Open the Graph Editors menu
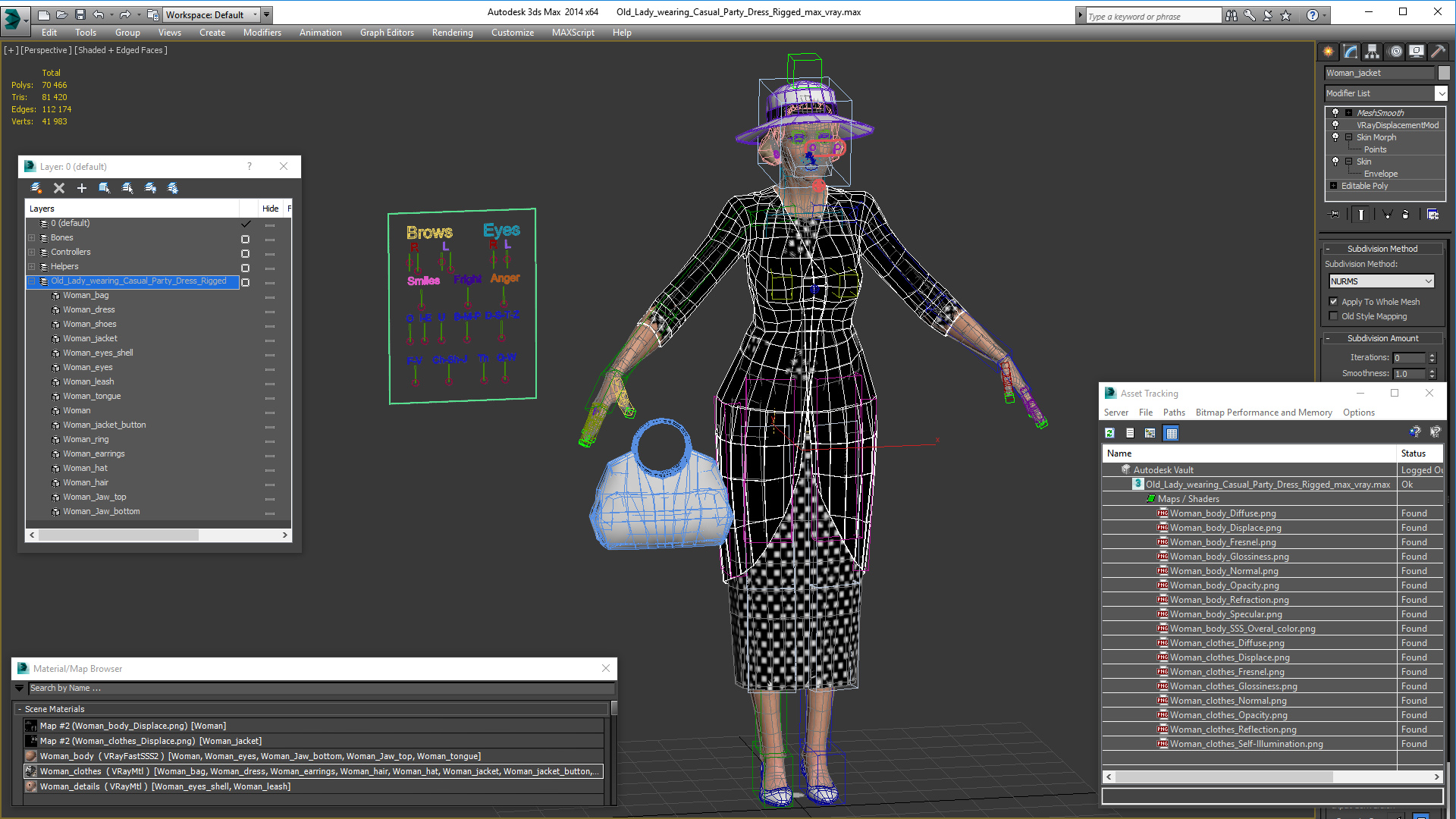The width and height of the screenshot is (1456, 819). click(387, 33)
